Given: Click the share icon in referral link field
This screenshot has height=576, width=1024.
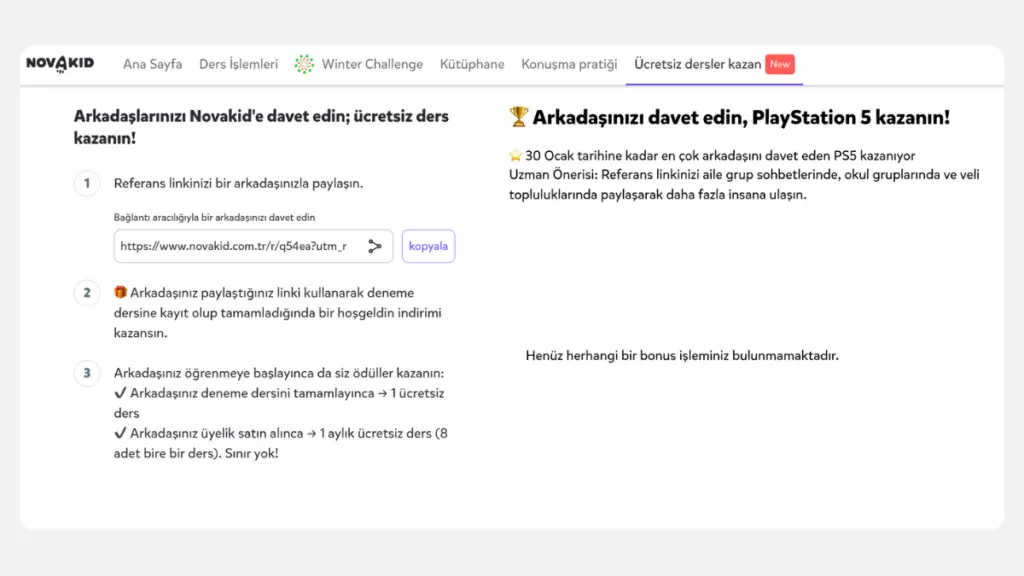Looking at the screenshot, I should click(375, 246).
